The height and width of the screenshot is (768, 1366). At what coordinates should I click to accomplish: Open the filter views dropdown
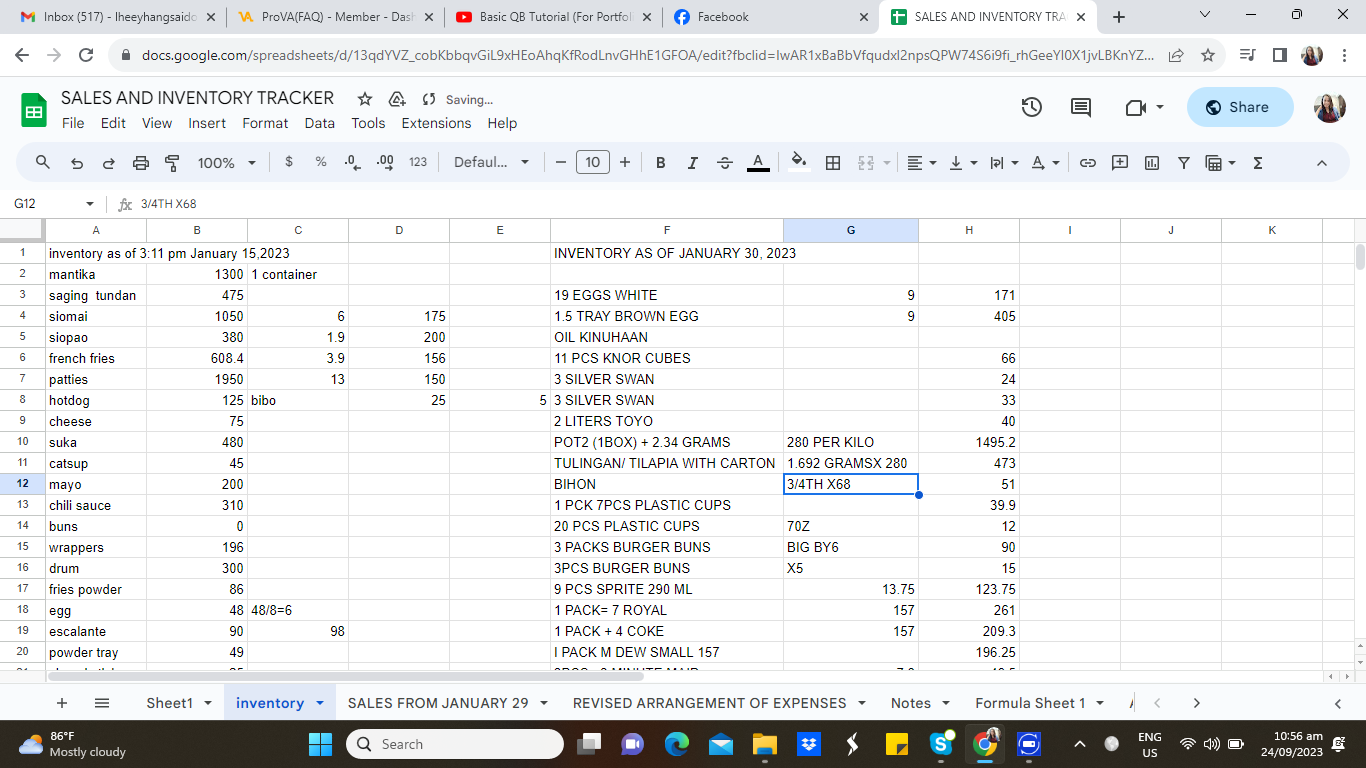pos(1221,163)
